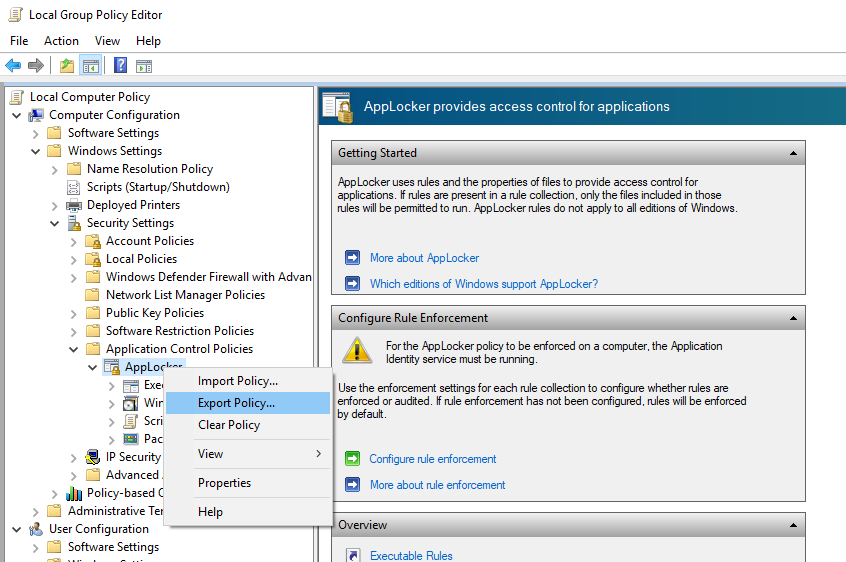Screen dimensions: 846x562
Task: Click the IP Security Policies icon
Action: pos(93,457)
